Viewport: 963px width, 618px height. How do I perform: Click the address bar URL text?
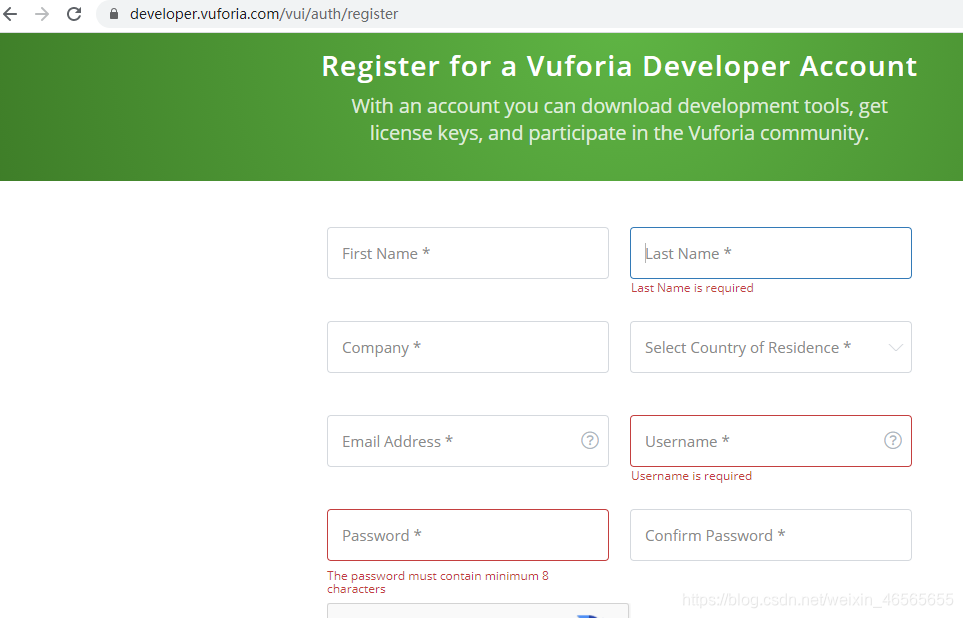pyautogui.click(x=264, y=14)
